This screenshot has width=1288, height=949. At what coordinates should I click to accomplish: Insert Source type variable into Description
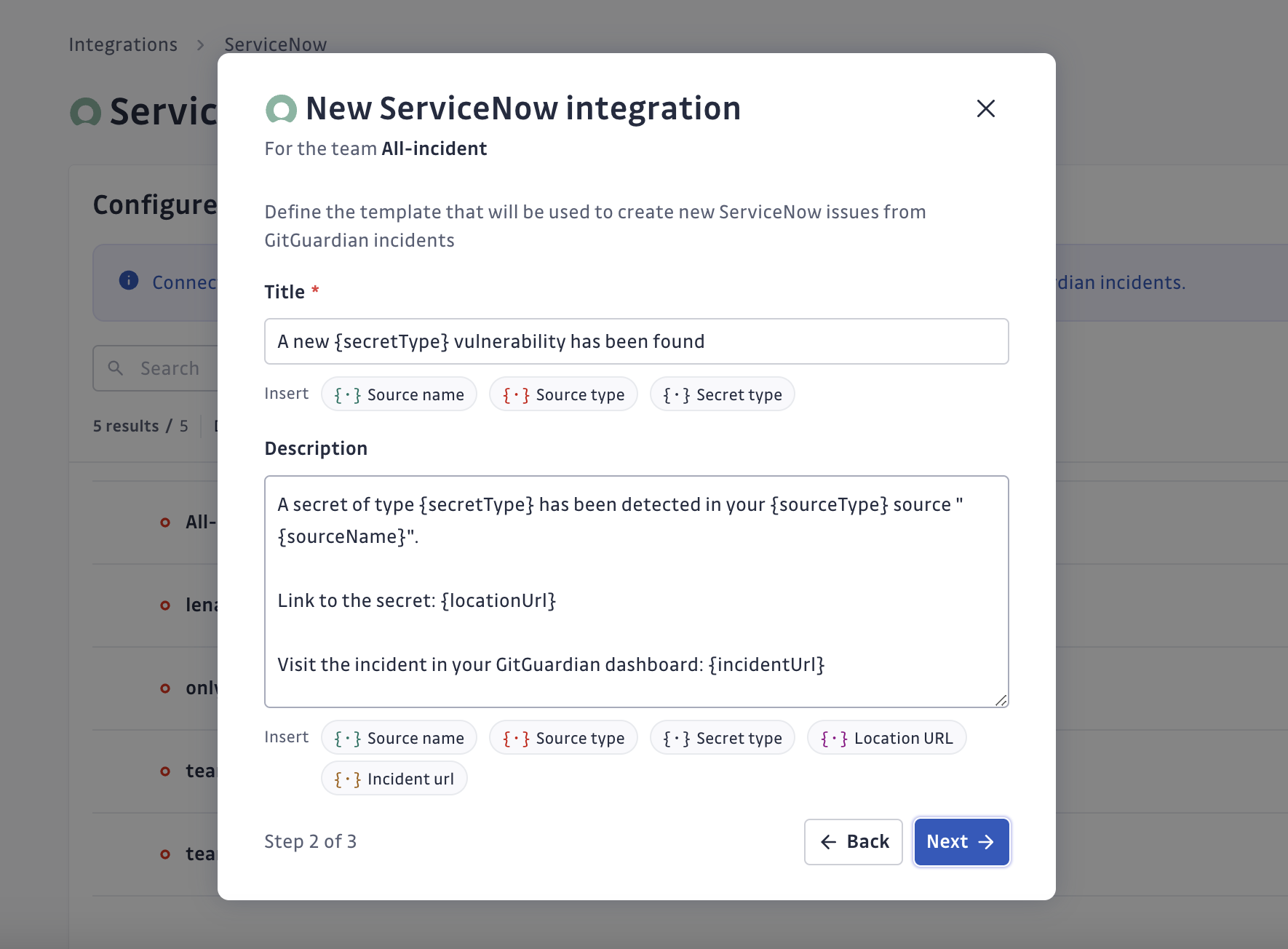[563, 738]
